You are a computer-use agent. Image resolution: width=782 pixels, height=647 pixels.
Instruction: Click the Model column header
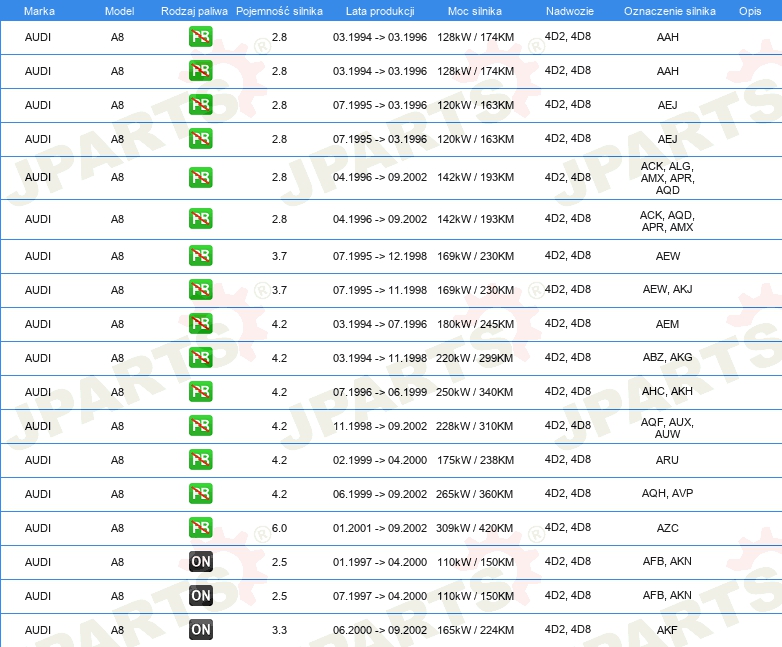[119, 11]
